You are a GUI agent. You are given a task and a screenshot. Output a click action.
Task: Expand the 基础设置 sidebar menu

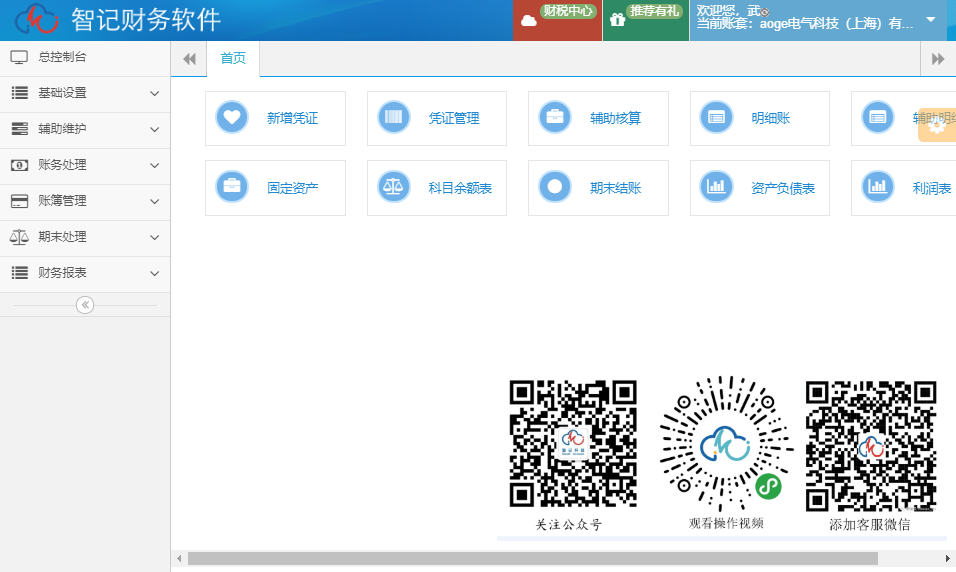click(85, 93)
